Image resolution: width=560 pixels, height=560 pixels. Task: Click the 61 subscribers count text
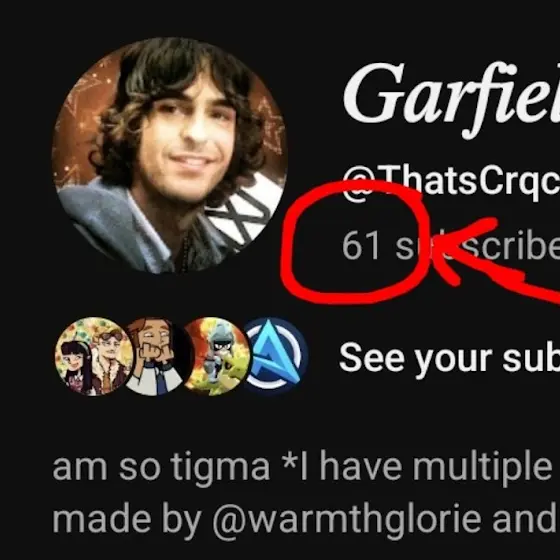pyautogui.click(x=451, y=246)
